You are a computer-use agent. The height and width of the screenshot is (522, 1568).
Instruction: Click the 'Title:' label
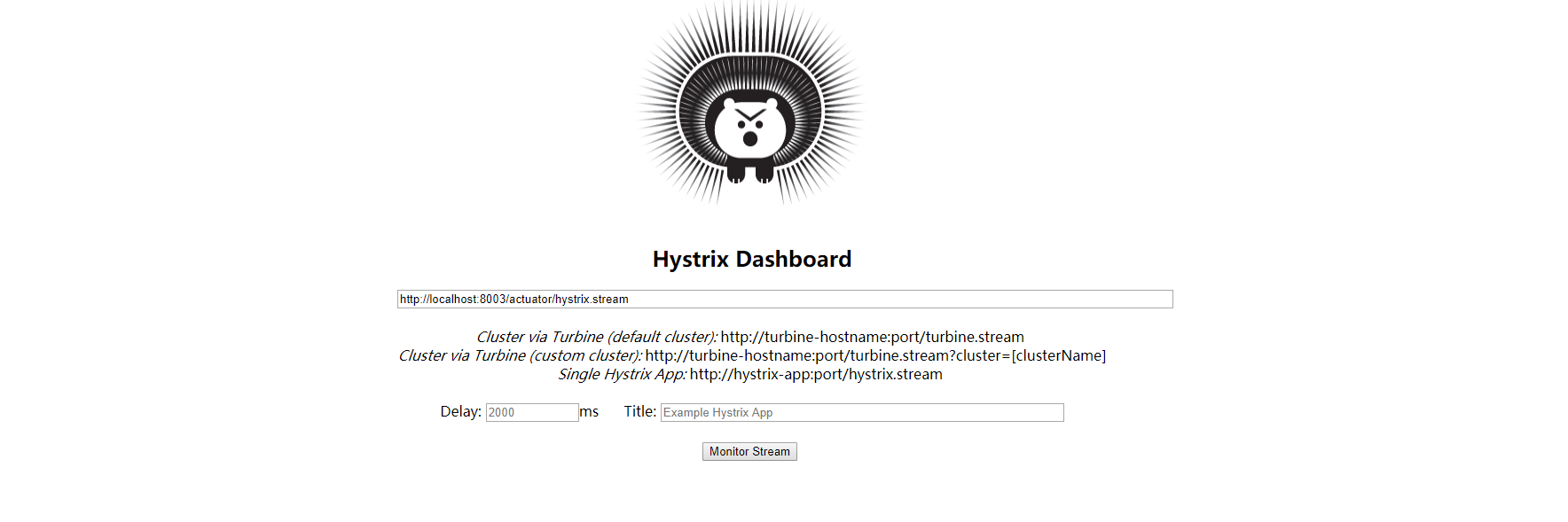(x=640, y=411)
